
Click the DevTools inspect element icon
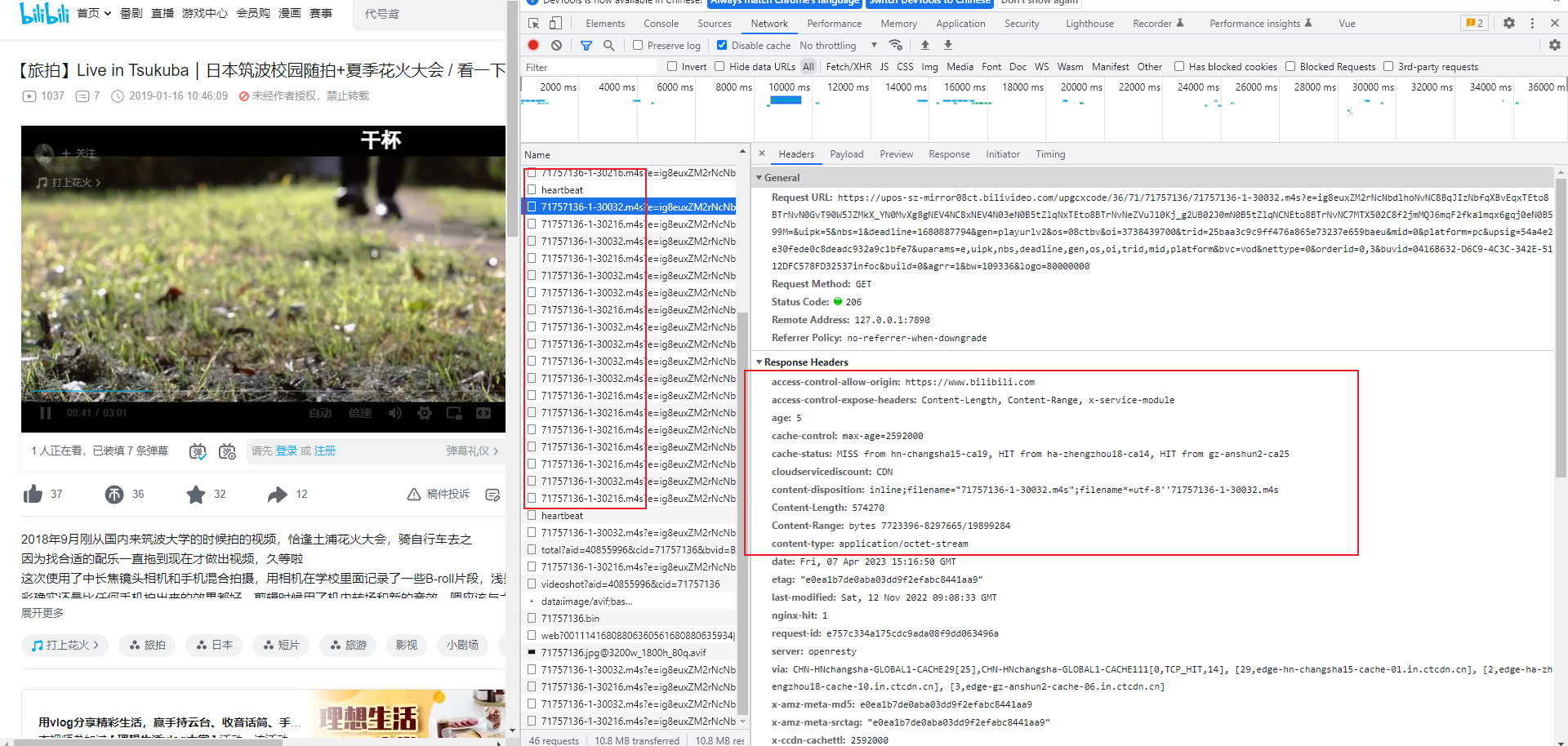click(533, 23)
